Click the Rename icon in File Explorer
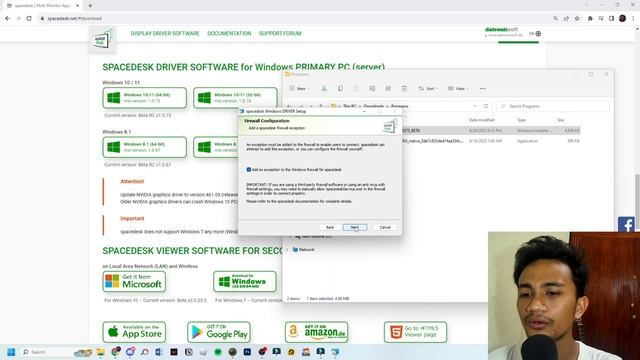The image size is (640, 360). [x=372, y=89]
